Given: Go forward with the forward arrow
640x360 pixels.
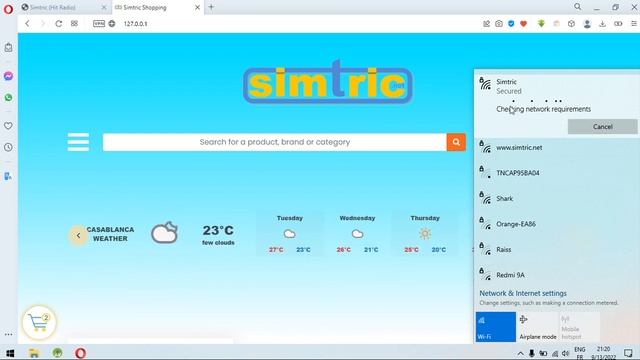Looking at the screenshot, I should 43,24.
